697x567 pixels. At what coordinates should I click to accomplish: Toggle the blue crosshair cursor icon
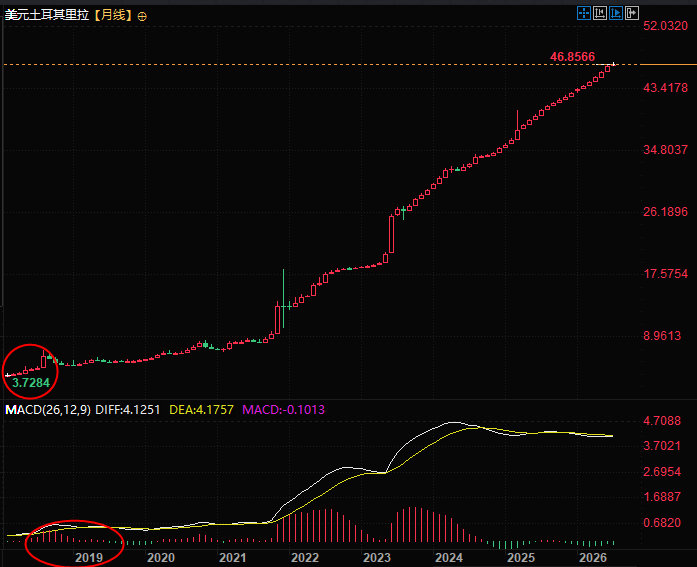(584, 13)
